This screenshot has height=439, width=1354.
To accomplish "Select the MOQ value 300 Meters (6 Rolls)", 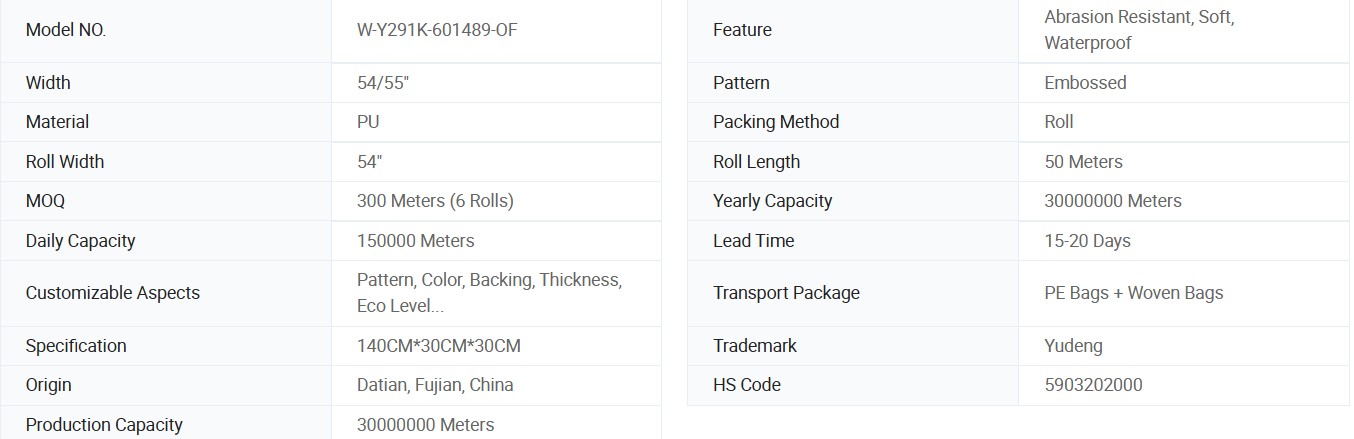I will [x=435, y=201].
